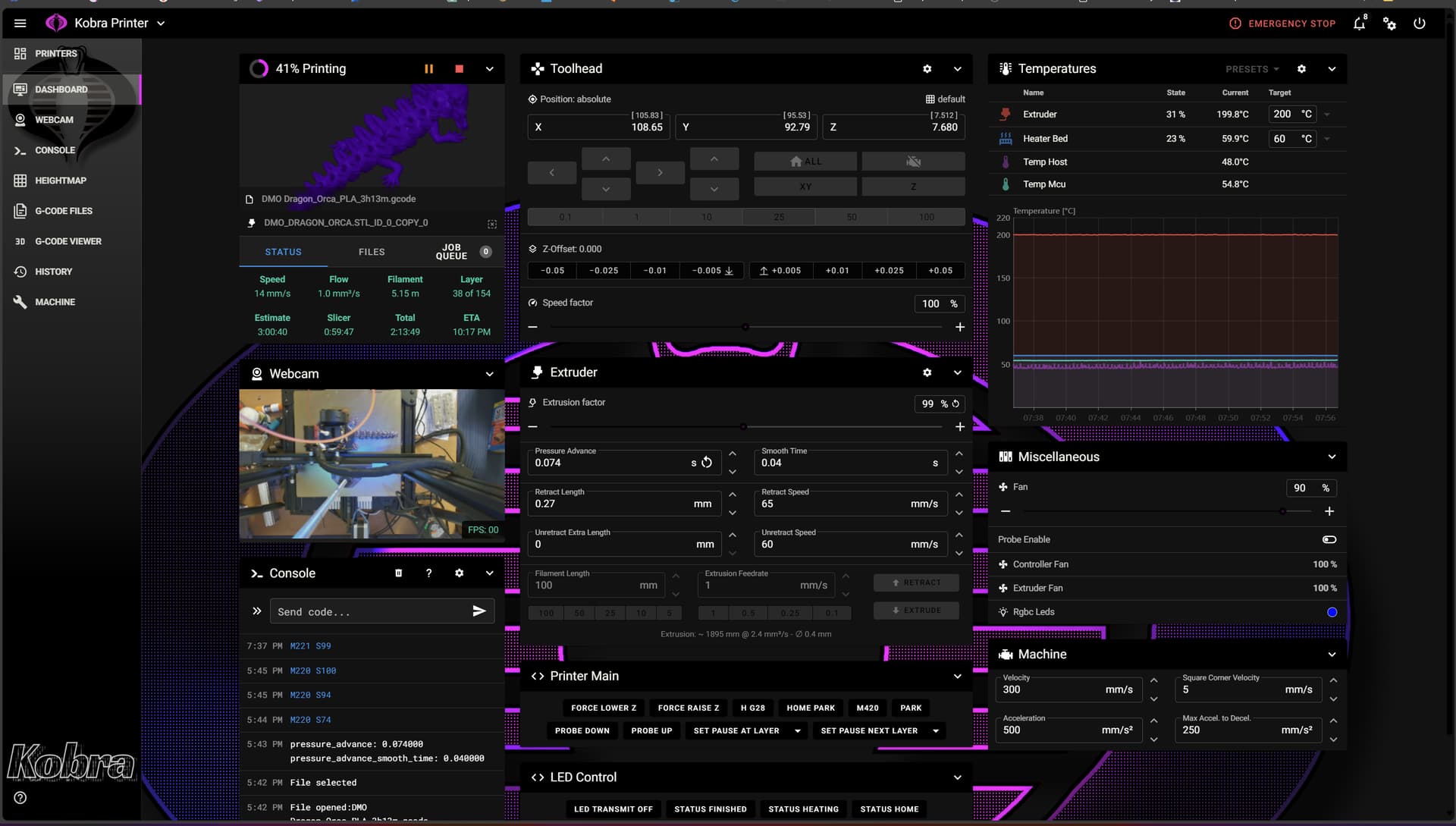
Task: Open Extruder target temperature dropdown
Action: coord(1327,115)
